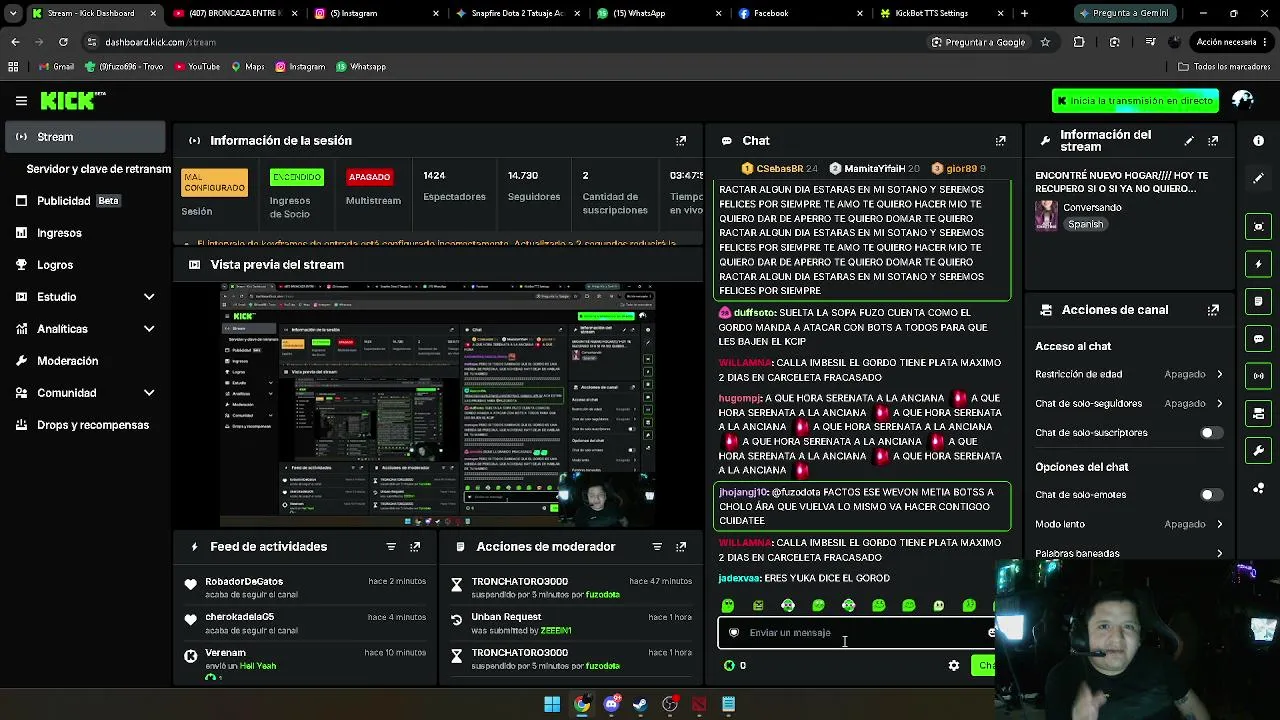Open Chat de solo-seguidores options
This screenshot has width=1280, height=720.
(x=1129, y=404)
